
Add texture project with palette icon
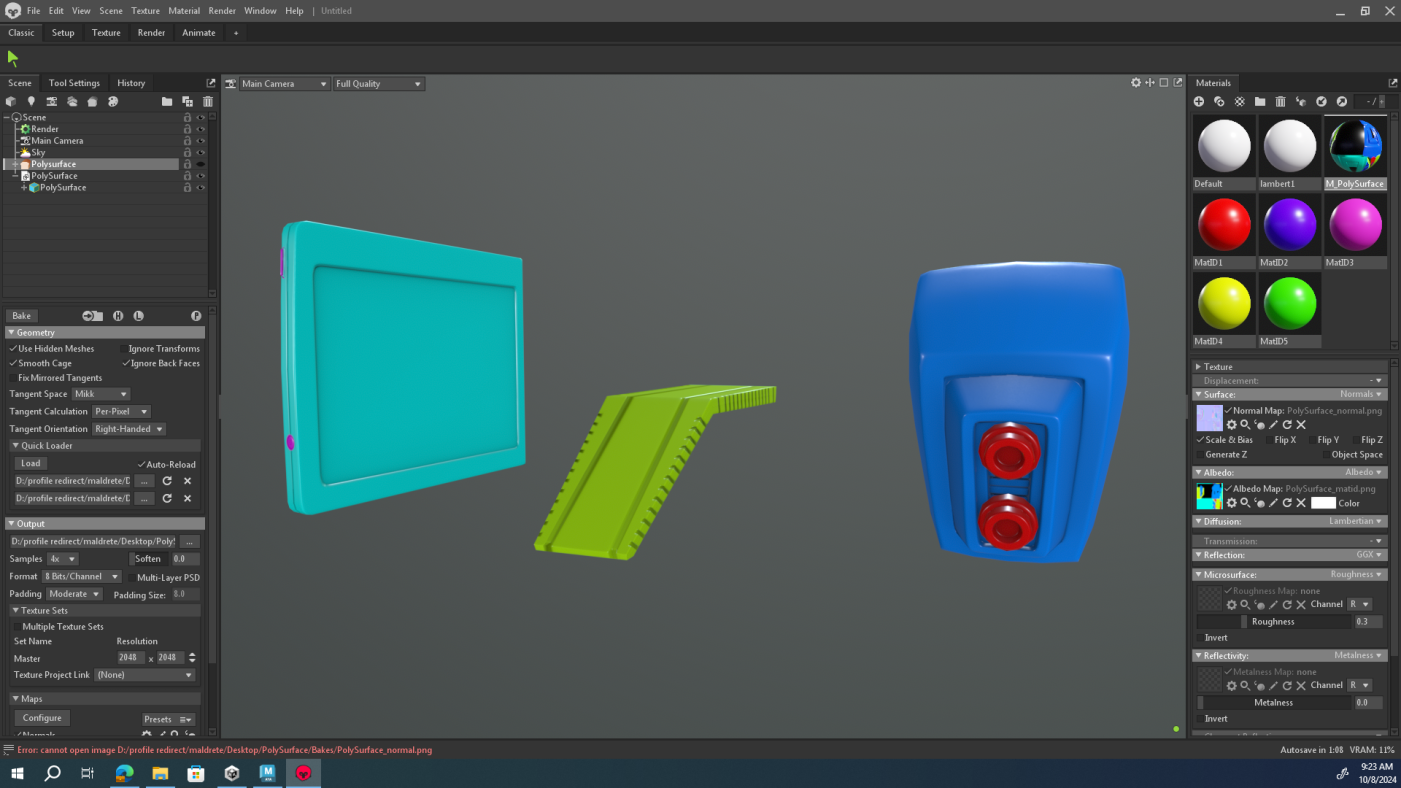click(113, 101)
